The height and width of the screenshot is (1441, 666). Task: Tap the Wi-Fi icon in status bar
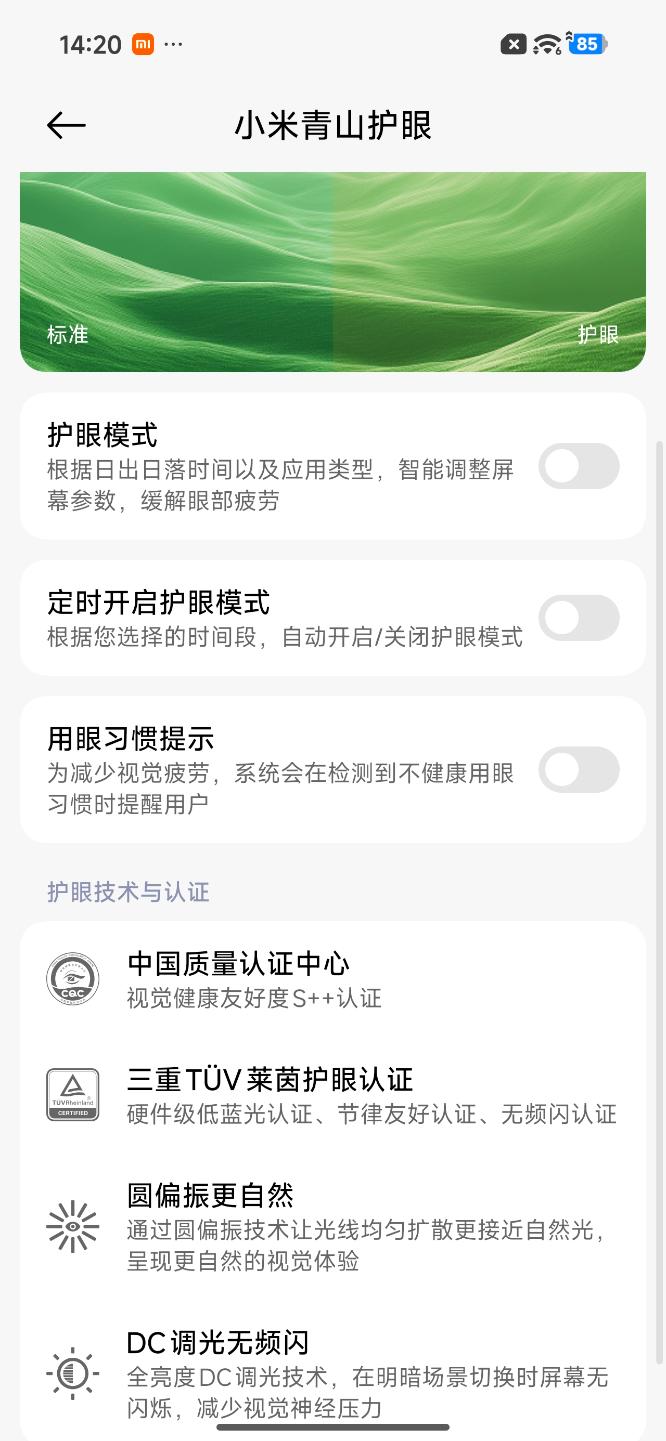546,43
